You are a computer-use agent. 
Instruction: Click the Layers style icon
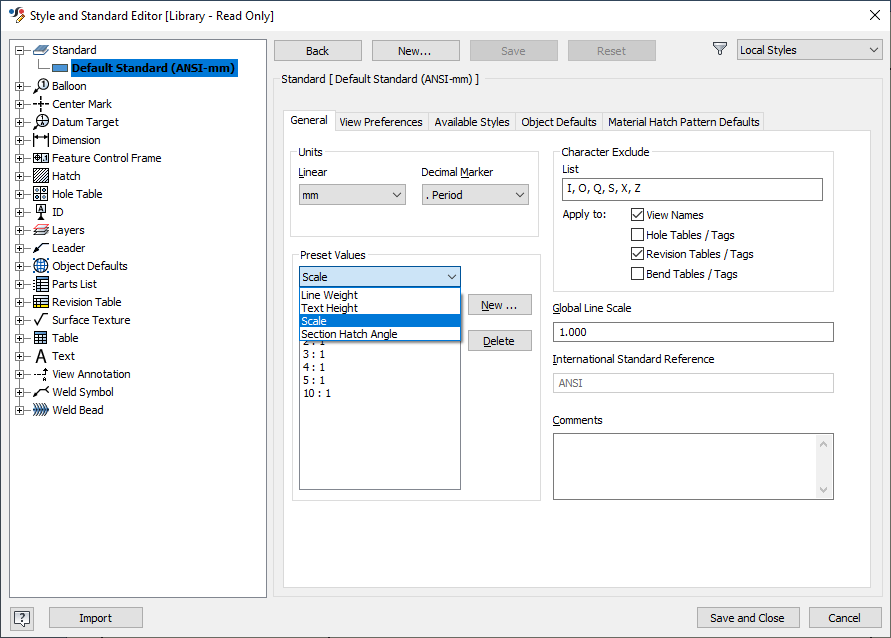(41, 230)
